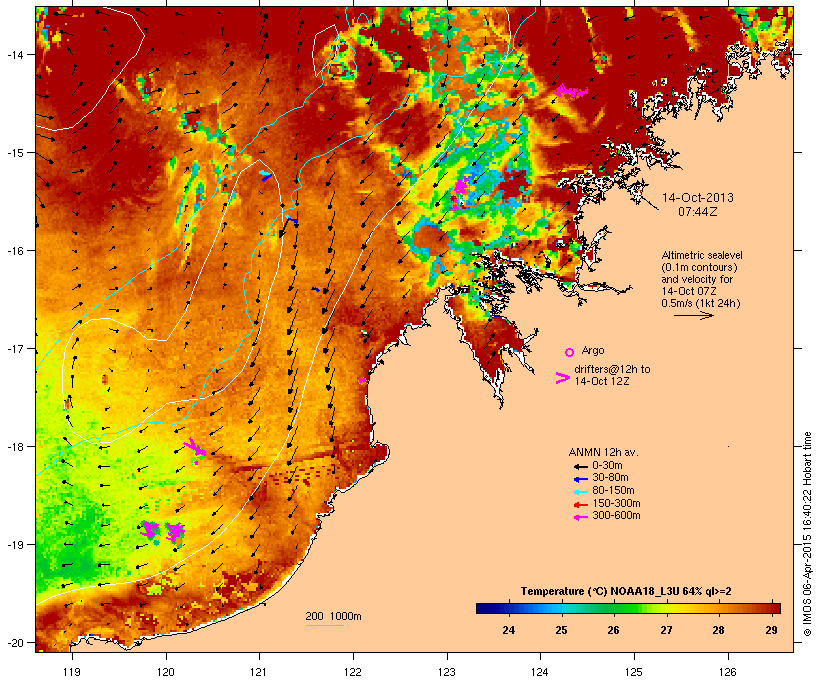820x680 pixels.
Task: Click the latitude axis label -18
Action: [14, 447]
